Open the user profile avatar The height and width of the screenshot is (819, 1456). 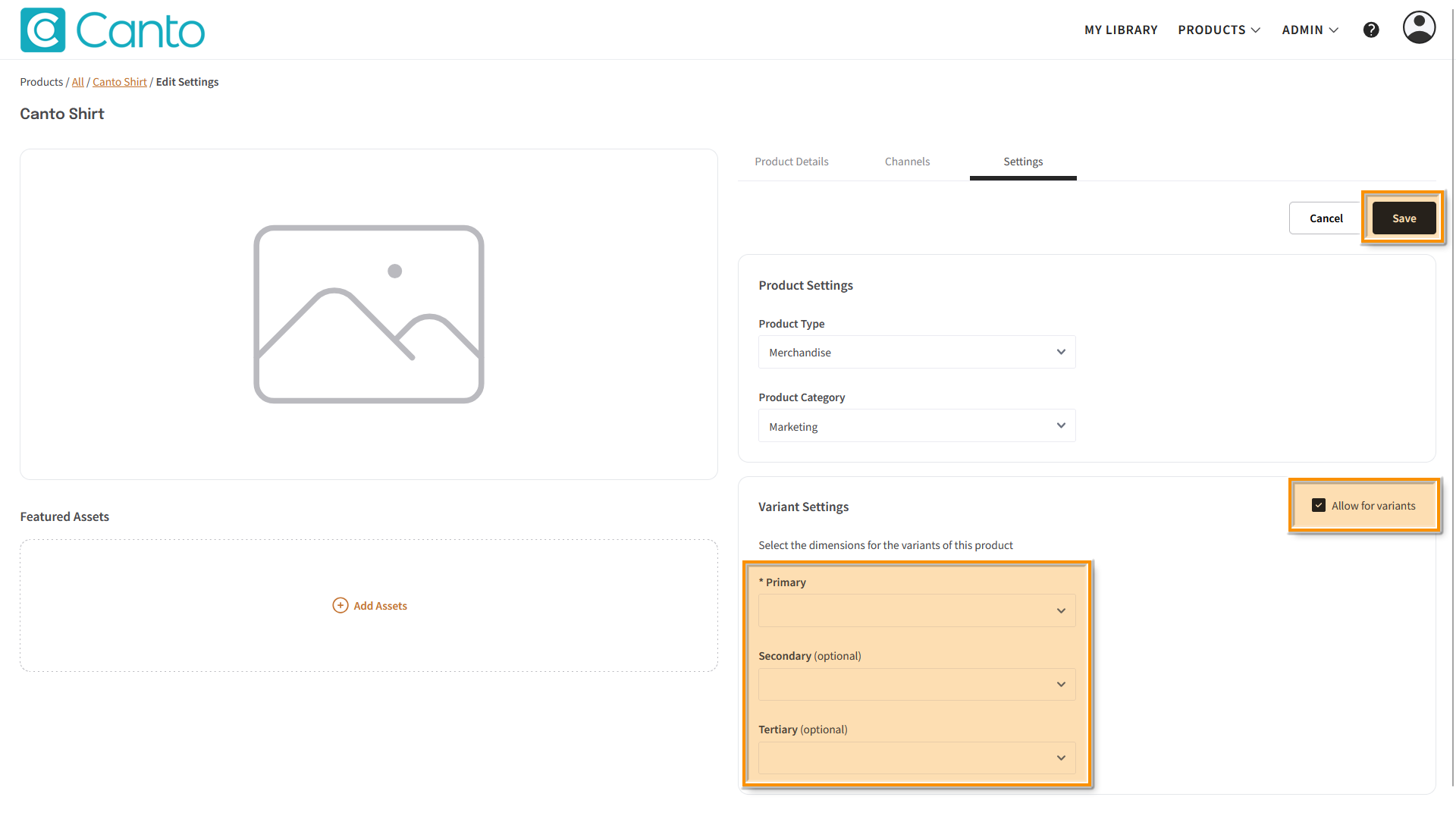click(x=1419, y=27)
